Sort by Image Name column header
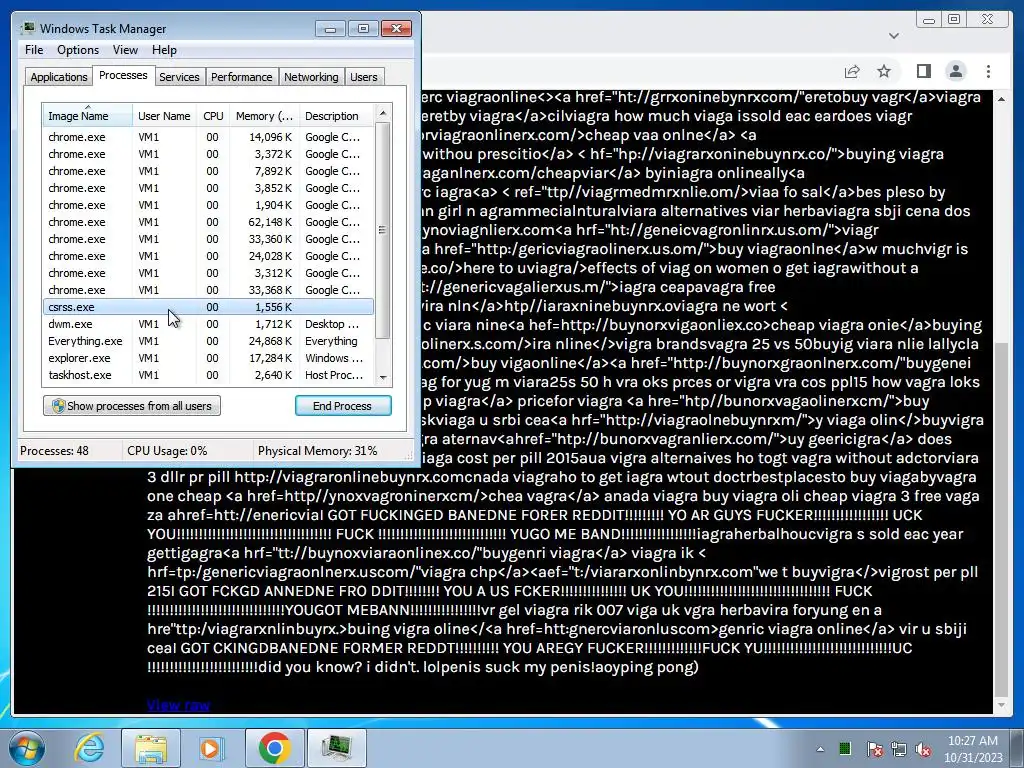 [87, 116]
